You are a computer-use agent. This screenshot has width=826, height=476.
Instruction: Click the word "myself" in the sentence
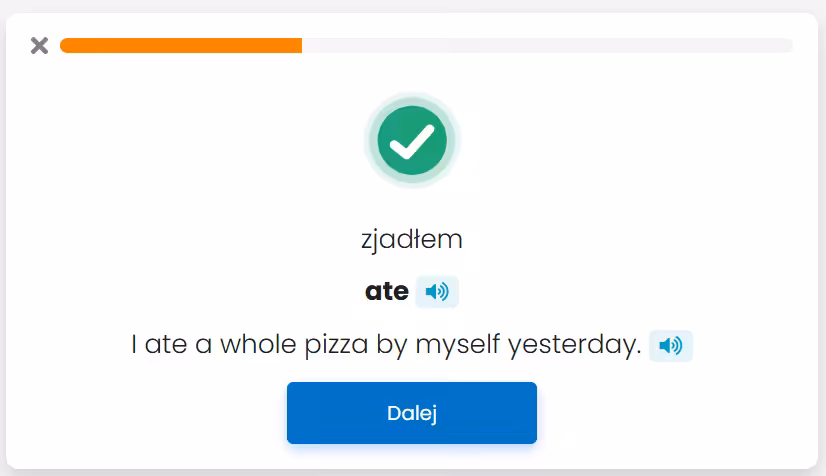[x=458, y=346]
